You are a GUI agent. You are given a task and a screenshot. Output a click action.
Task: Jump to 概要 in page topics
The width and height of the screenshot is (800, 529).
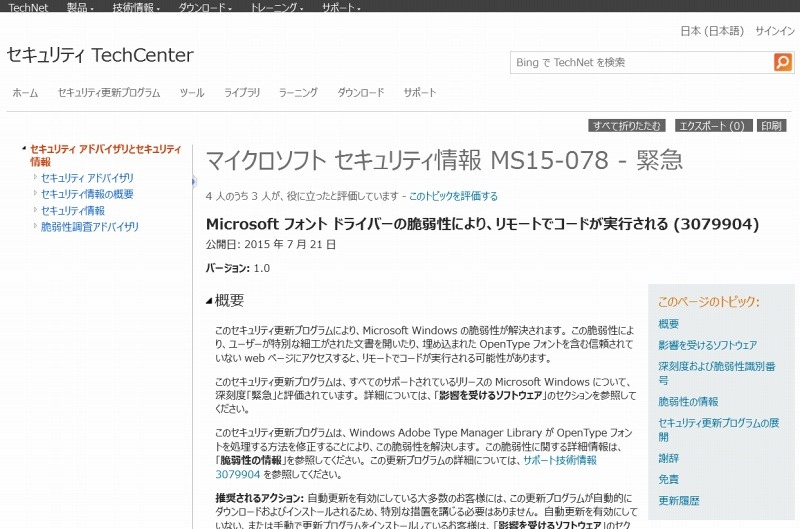(668, 324)
